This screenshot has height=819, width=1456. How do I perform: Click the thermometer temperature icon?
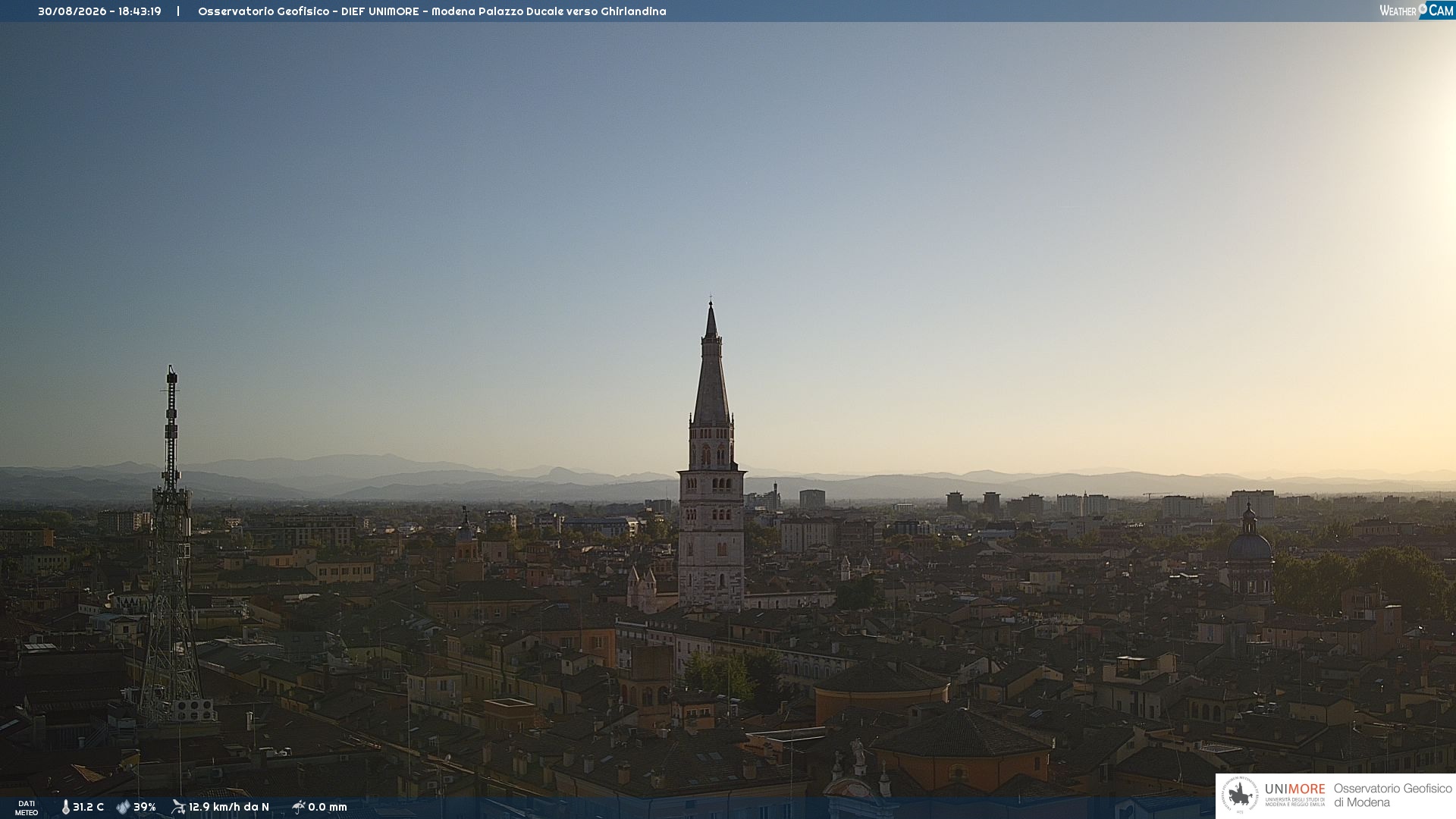click(66, 808)
